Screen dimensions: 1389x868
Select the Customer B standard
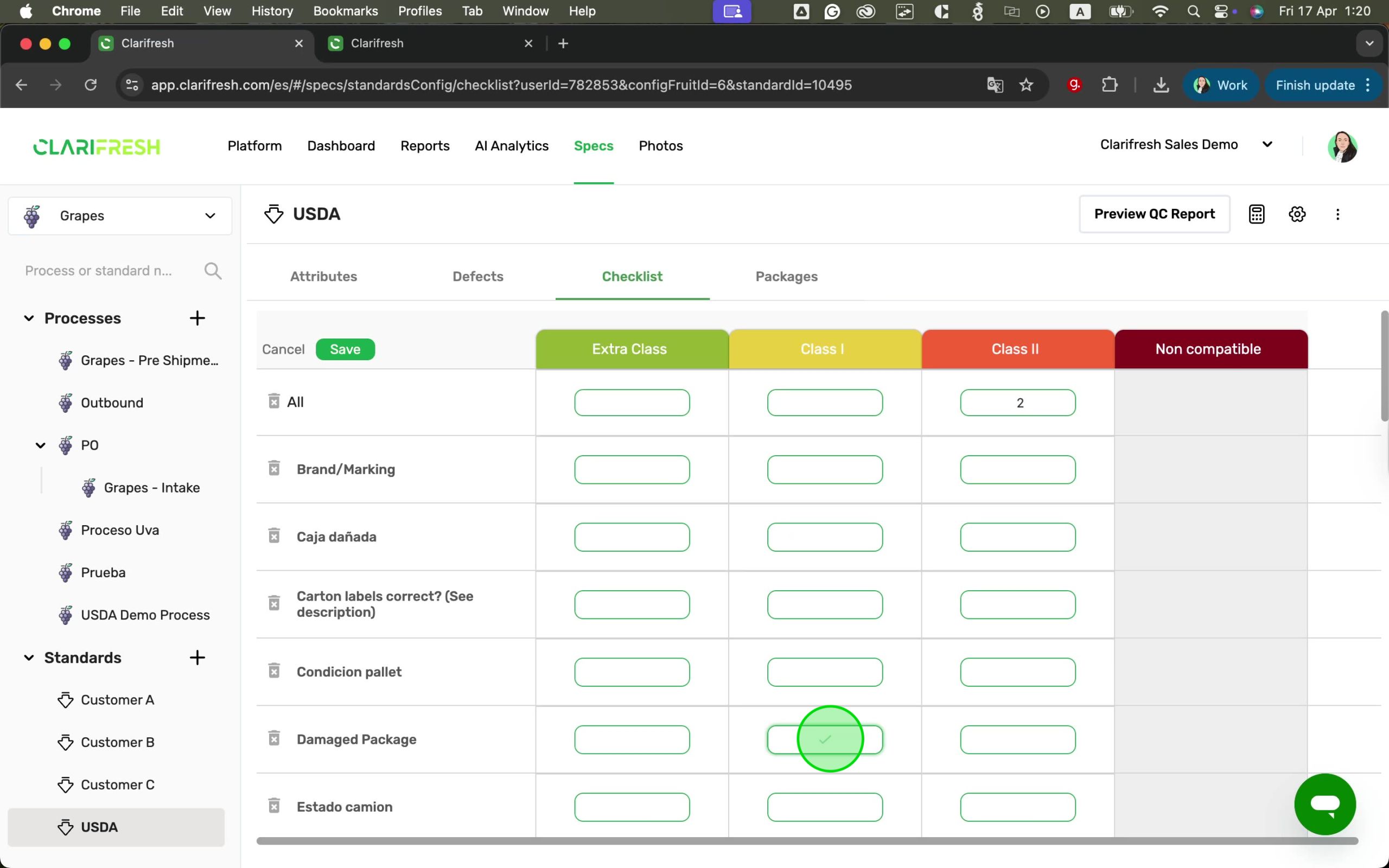118,742
